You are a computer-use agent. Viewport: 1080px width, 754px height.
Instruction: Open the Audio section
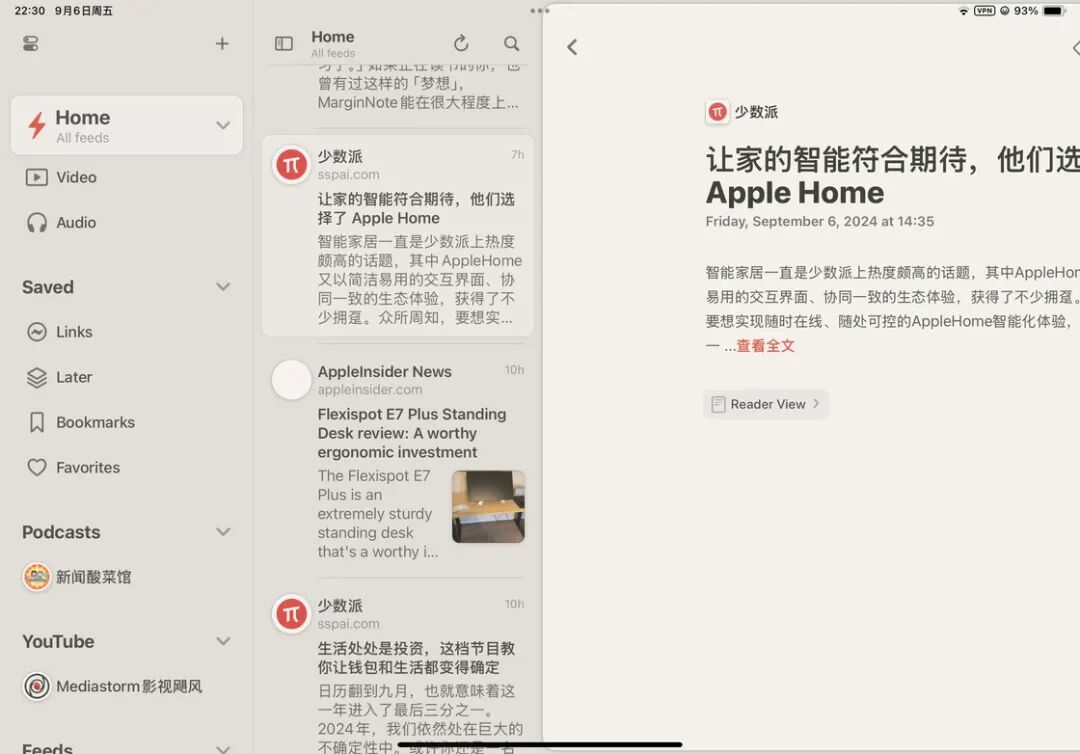[x=127, y=222]
